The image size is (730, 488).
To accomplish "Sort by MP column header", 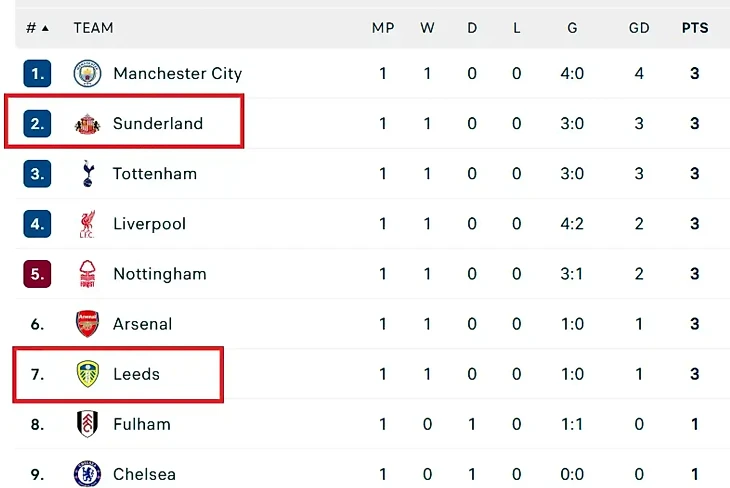I will (383, 28).
